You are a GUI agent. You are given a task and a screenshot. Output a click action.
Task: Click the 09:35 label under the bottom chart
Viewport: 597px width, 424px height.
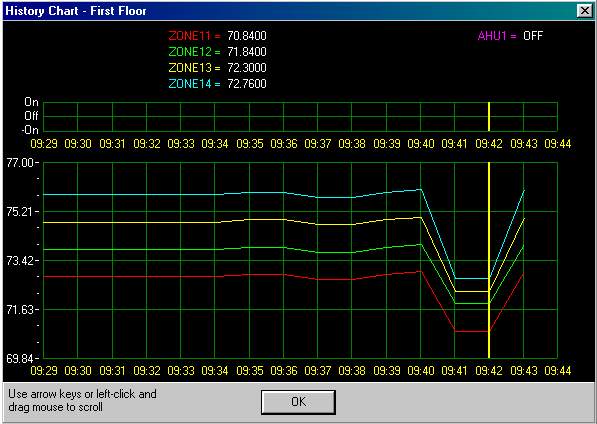click(250, 371)
